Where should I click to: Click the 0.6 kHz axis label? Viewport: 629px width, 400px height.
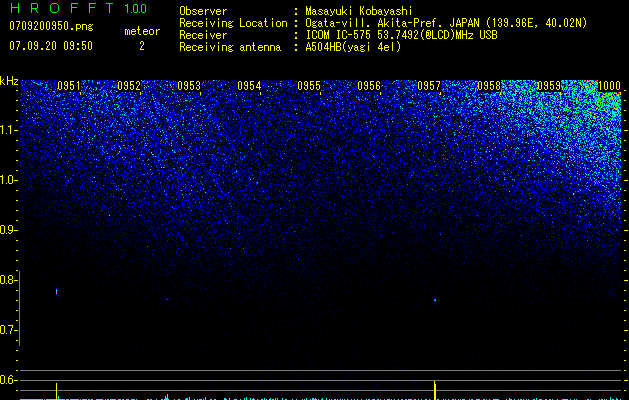click(x=8, y=380)
